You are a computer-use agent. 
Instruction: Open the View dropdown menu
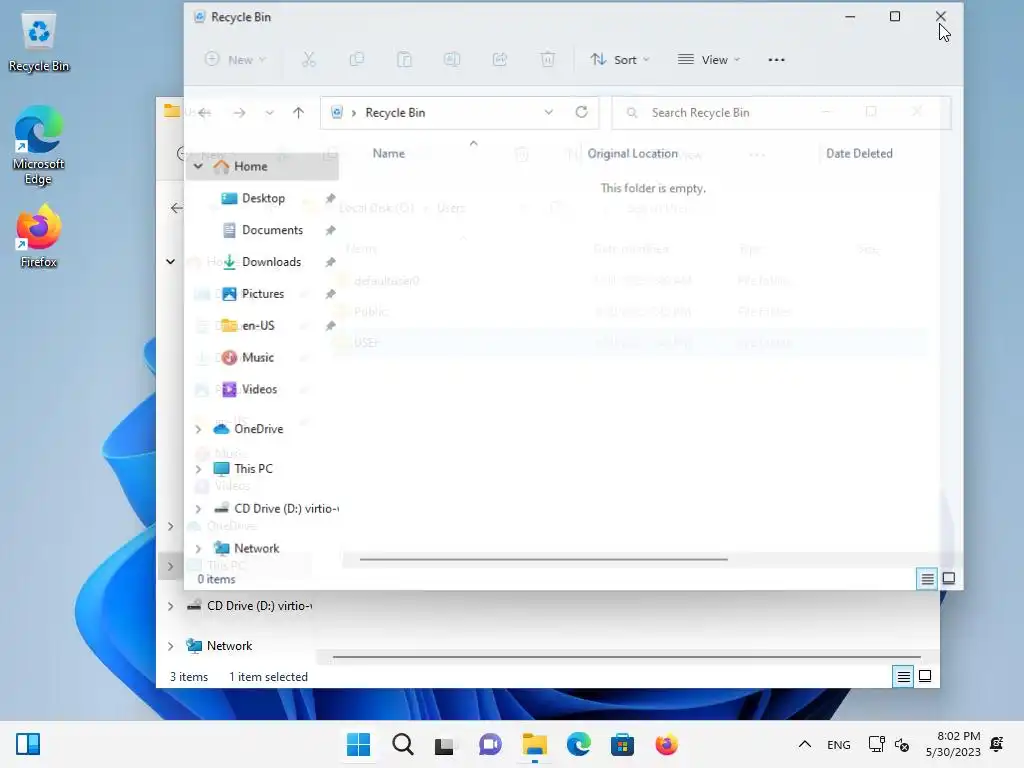pos(709,59)
